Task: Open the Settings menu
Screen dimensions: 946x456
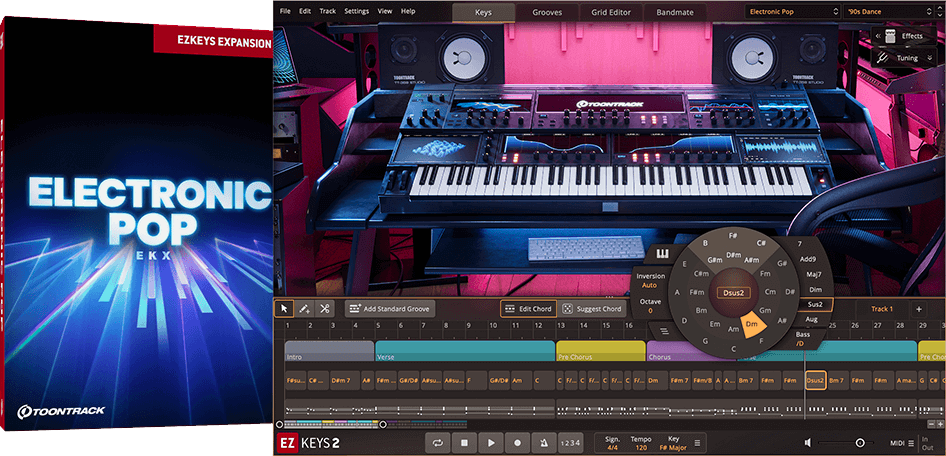Action: [x=357, y=11]
